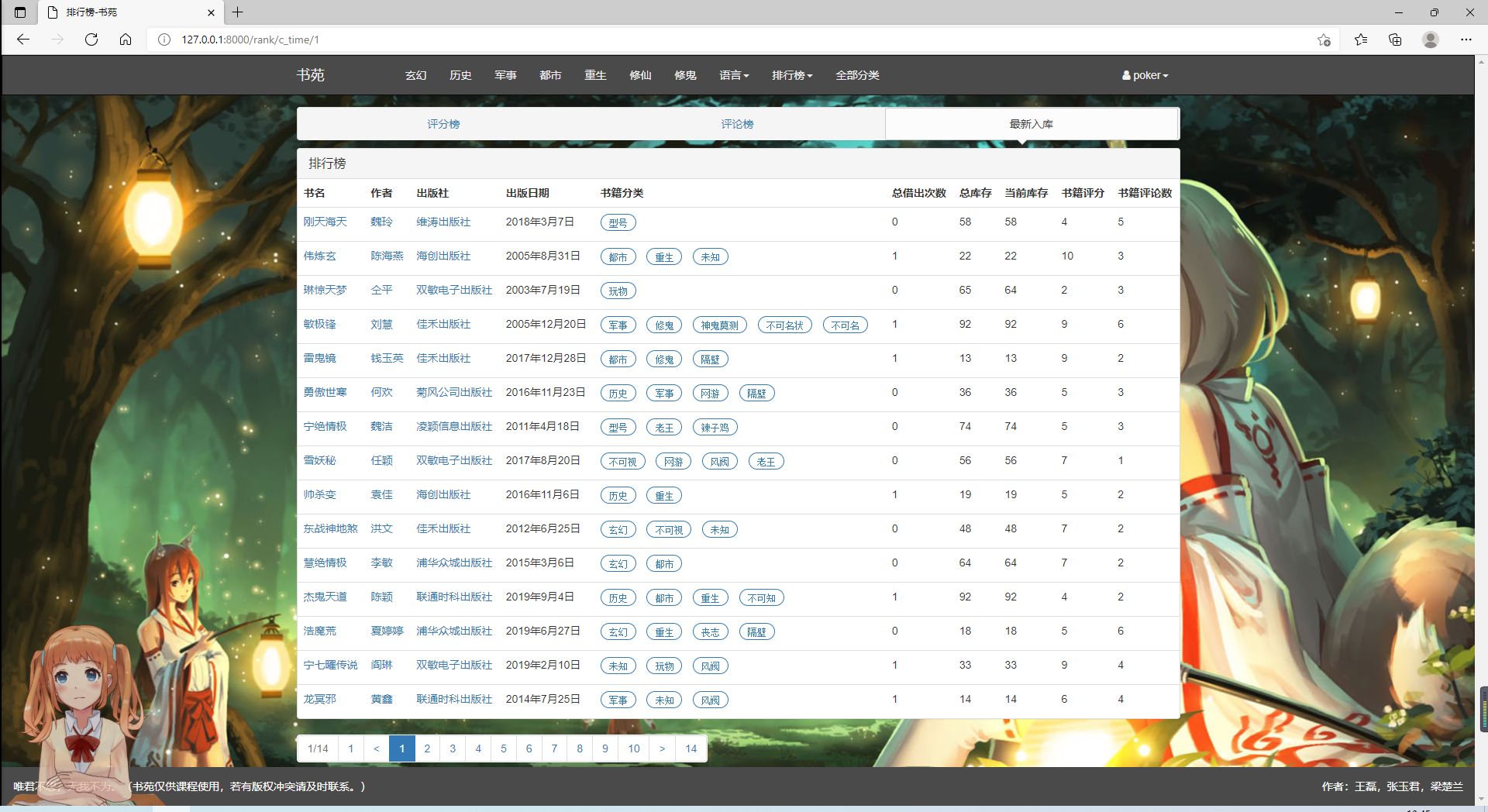Click the 不可名状 category tag

784,325
